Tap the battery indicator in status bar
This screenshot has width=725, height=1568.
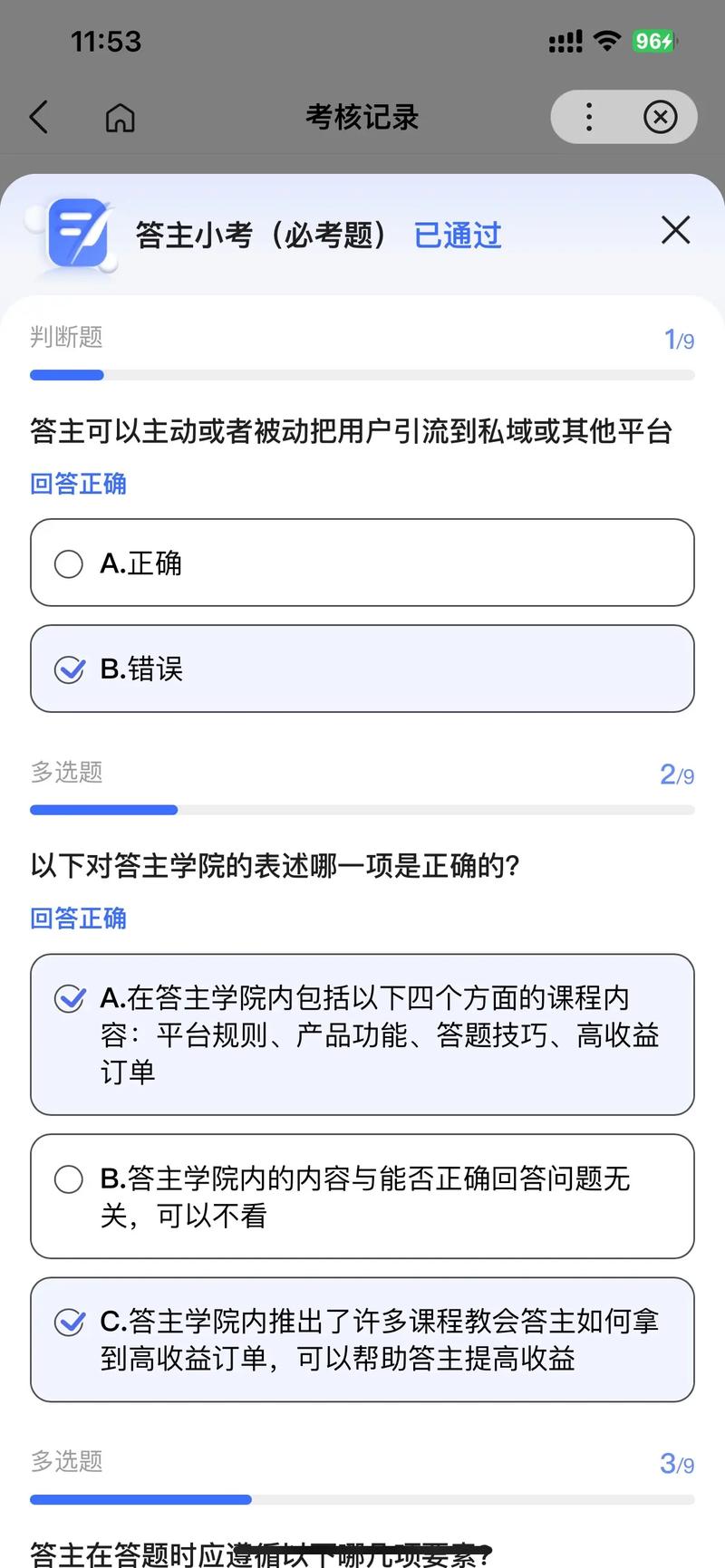(x=654, y=41)
